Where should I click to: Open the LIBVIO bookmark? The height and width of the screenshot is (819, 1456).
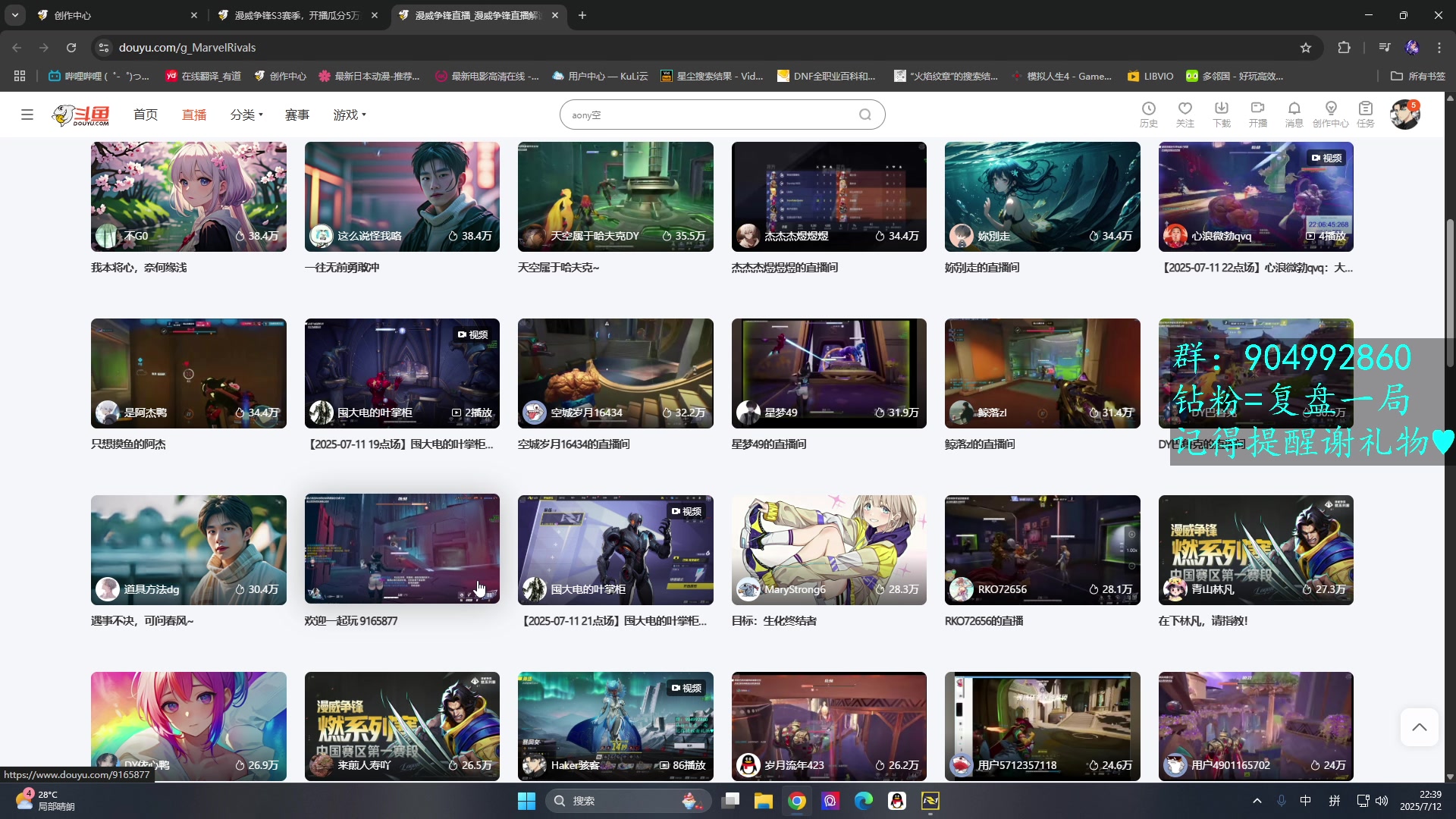(1150, 76)
